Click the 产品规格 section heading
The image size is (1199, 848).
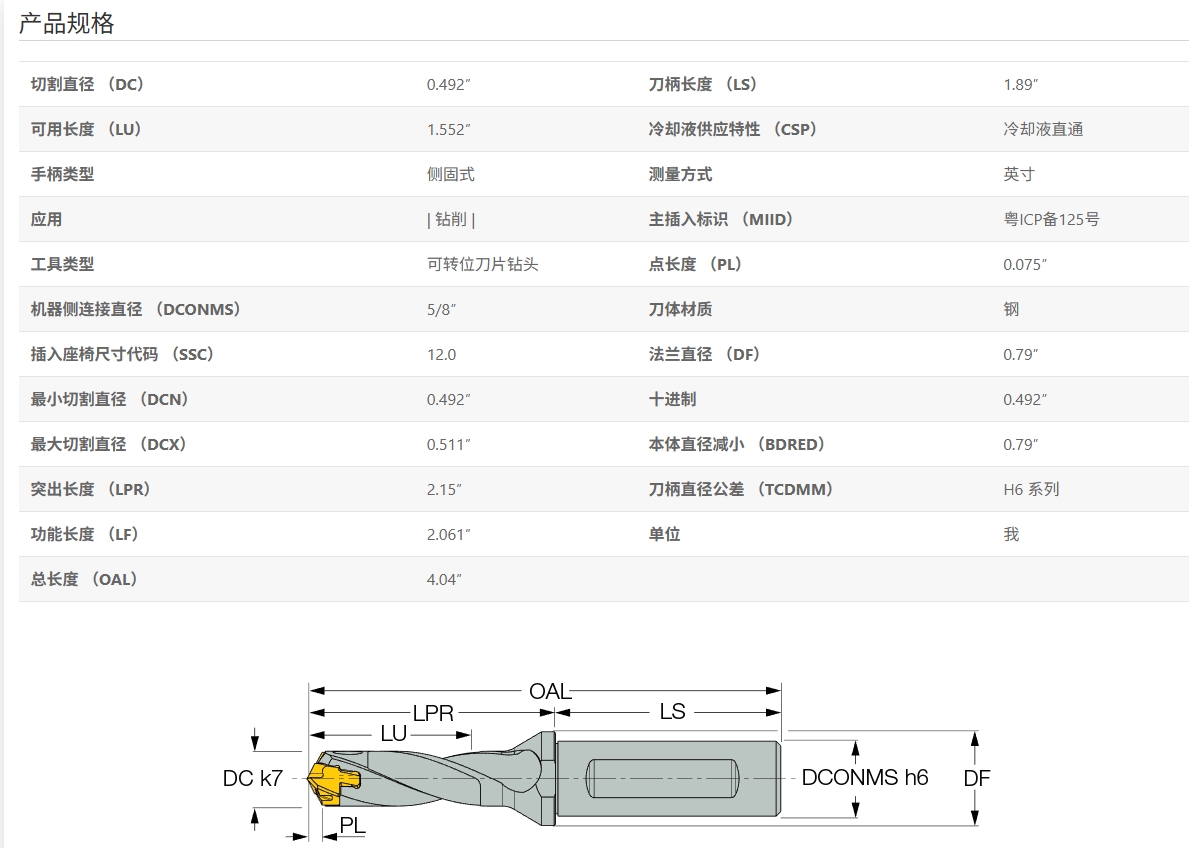pos(66,23)
